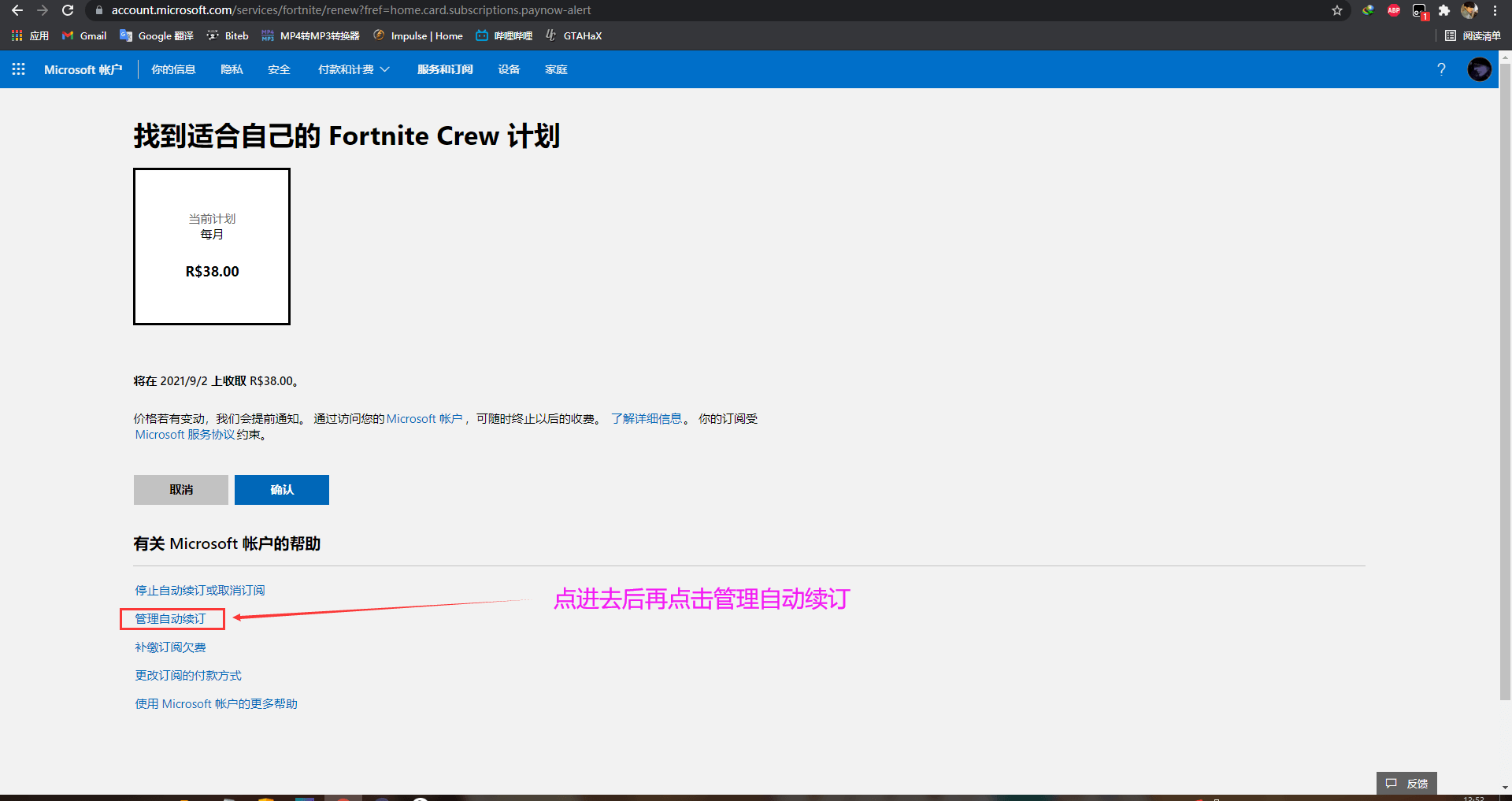The height and width of the screenshot is (801, 1512).
Task: Open the Chrome profile avatar
Action: pyautogui.click(x=1469, y=10)
